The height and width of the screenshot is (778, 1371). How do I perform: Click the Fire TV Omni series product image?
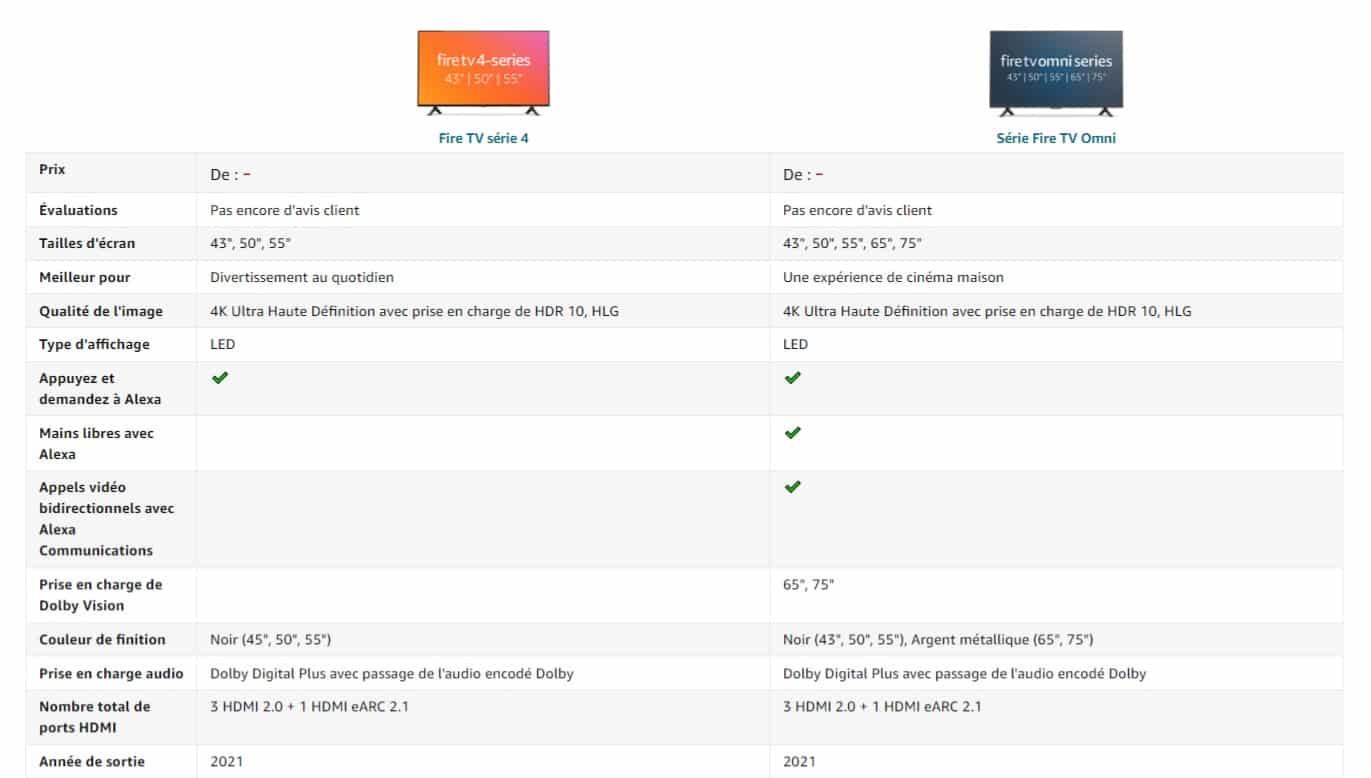(x=1056, y=73)
